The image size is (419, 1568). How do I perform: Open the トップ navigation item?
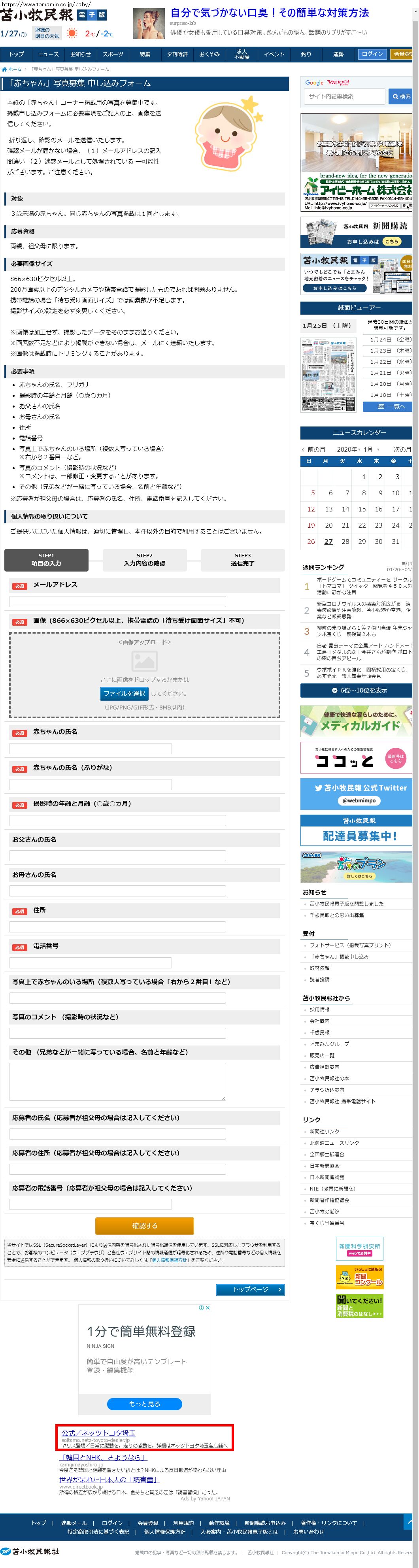(x=17, y=54)
